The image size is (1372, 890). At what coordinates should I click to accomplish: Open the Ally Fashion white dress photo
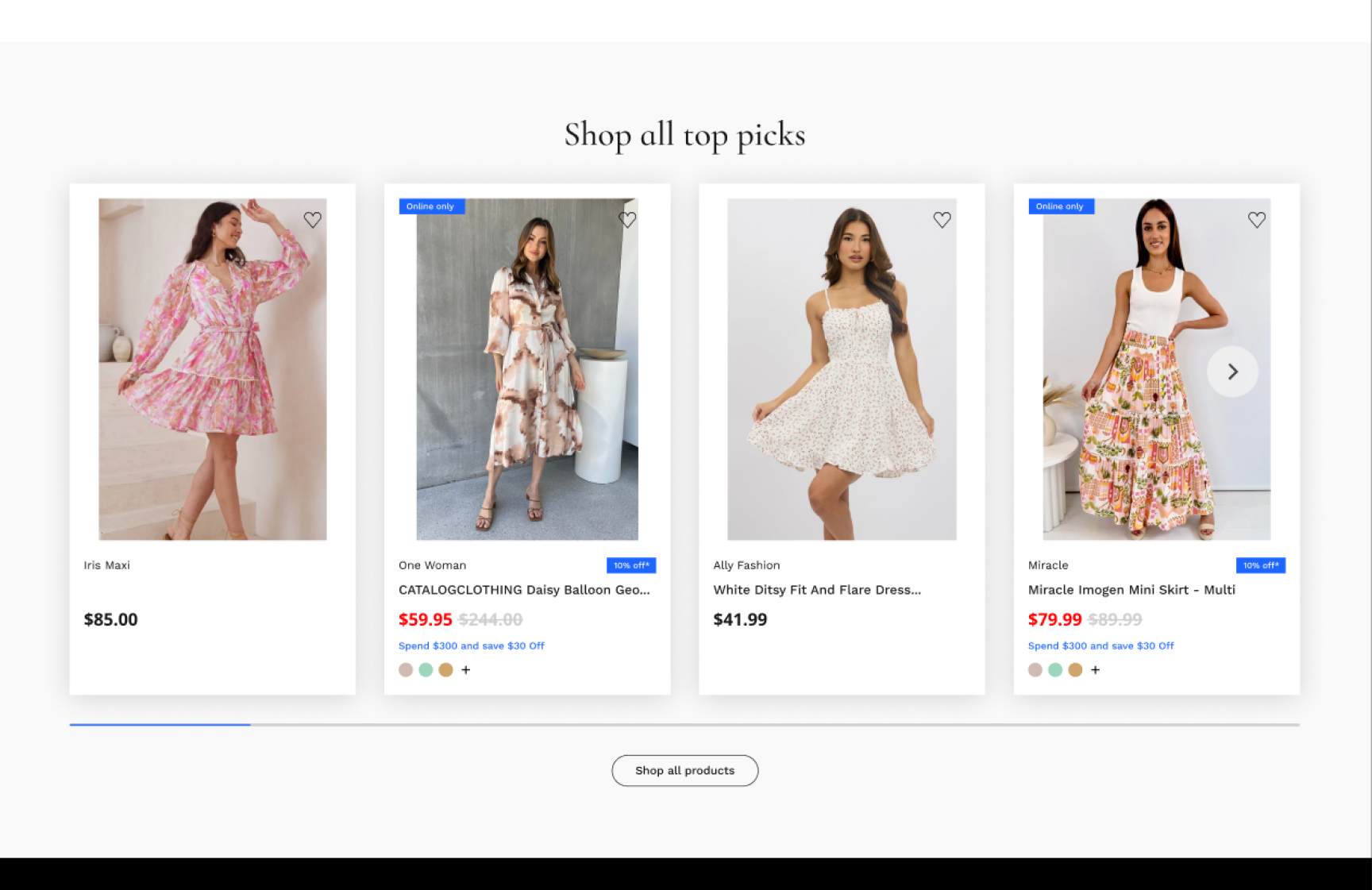click(842, 369)
